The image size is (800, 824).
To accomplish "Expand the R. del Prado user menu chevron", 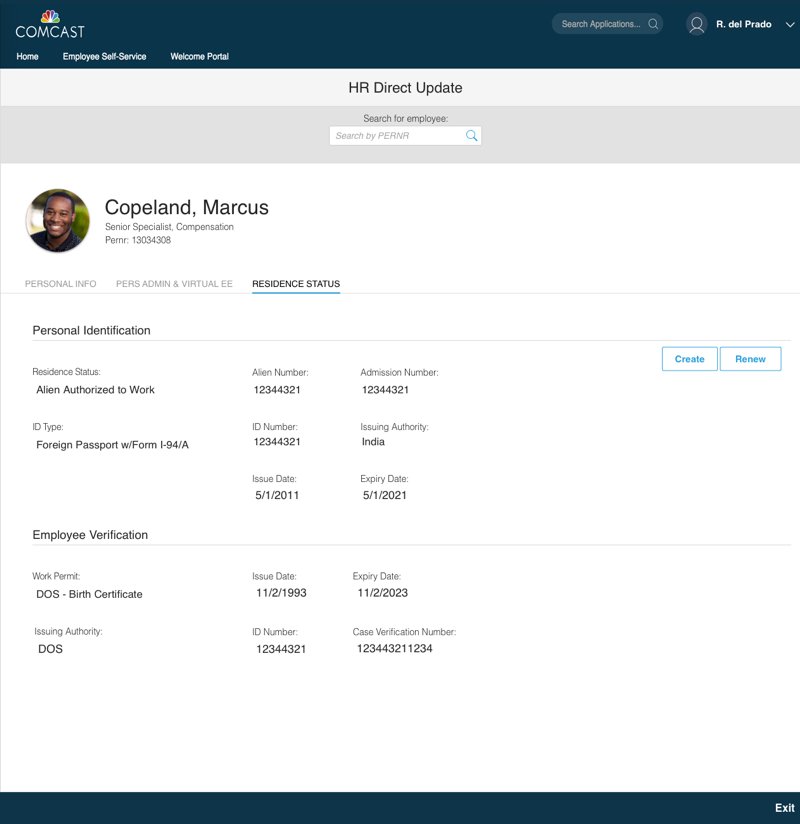I will (x=789, y=24).
